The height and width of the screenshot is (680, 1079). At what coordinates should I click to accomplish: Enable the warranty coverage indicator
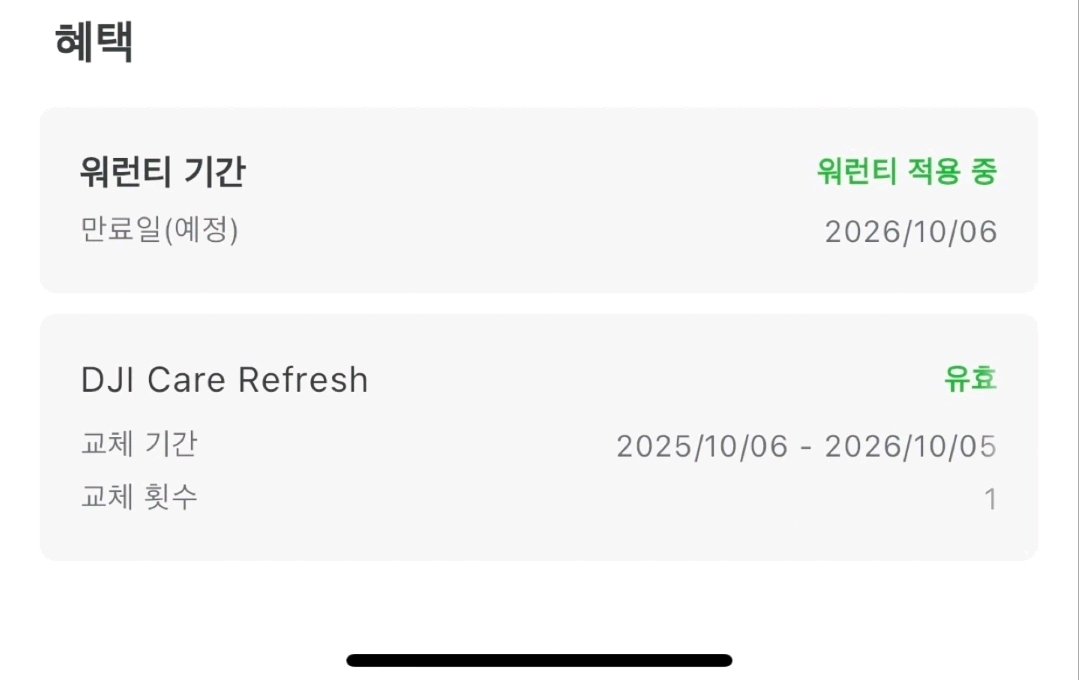[x=905, y=171]
